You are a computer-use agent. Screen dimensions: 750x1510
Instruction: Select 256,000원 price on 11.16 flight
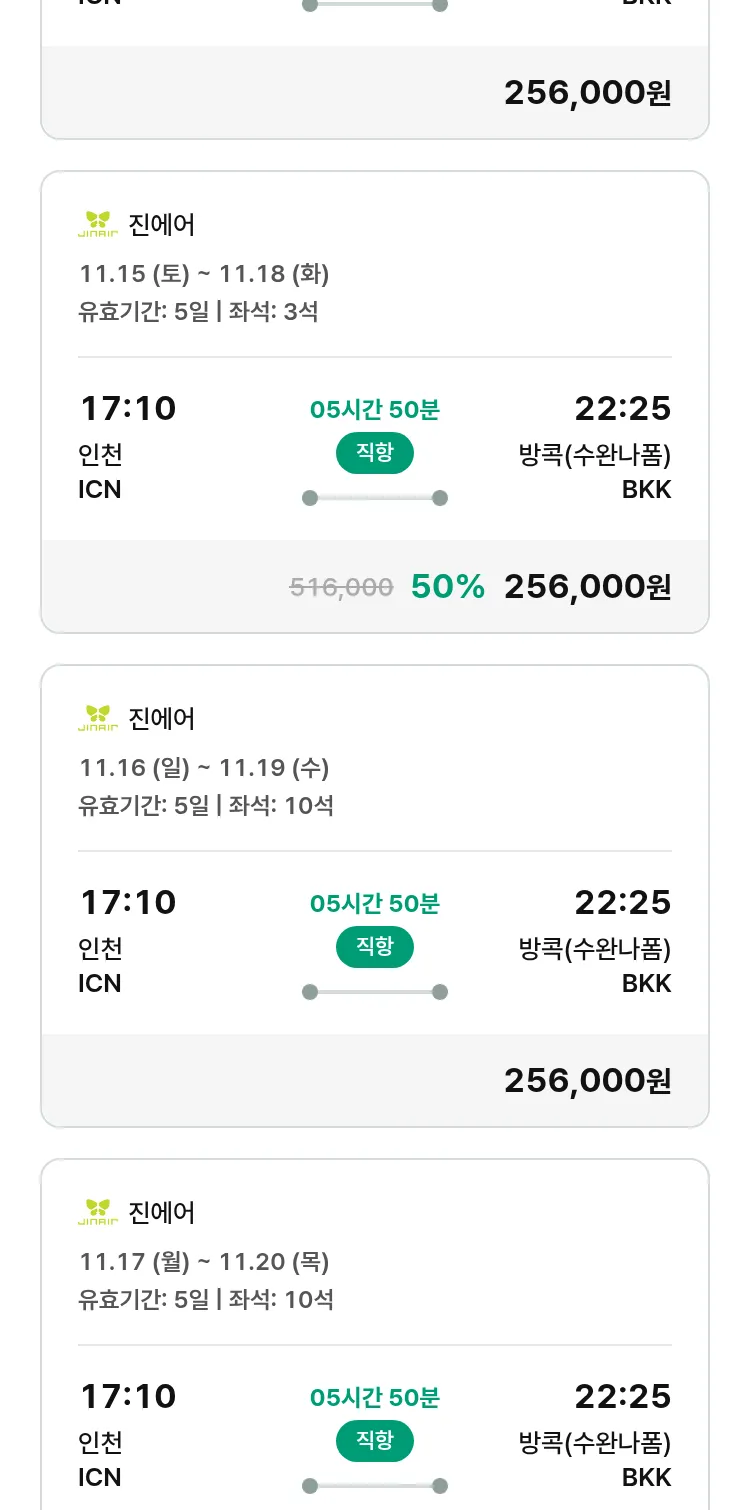(x=587, y=1081)
